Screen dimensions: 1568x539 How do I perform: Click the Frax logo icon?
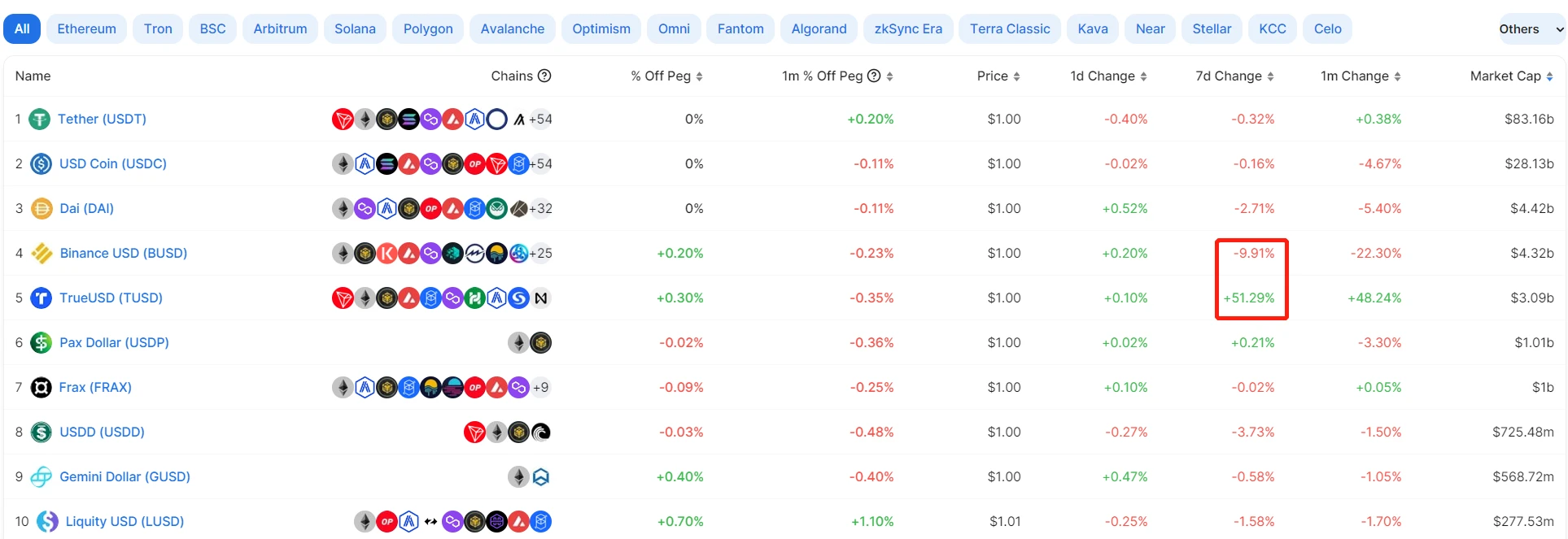41,388
